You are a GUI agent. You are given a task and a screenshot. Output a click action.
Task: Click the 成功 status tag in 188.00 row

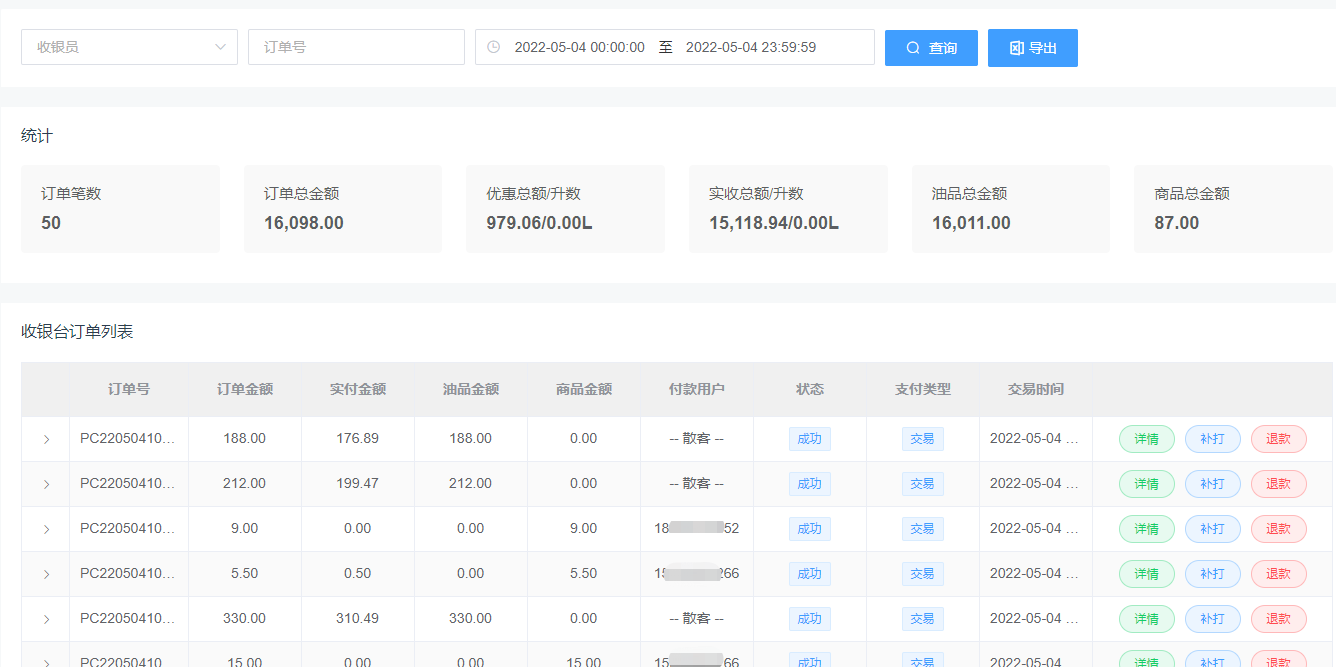pos(810,439)
